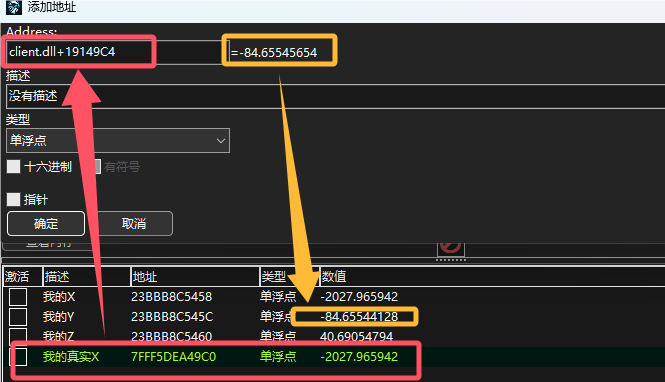665x382 pixels.
Task: Click the red no-entry icon
Action: 450,247
